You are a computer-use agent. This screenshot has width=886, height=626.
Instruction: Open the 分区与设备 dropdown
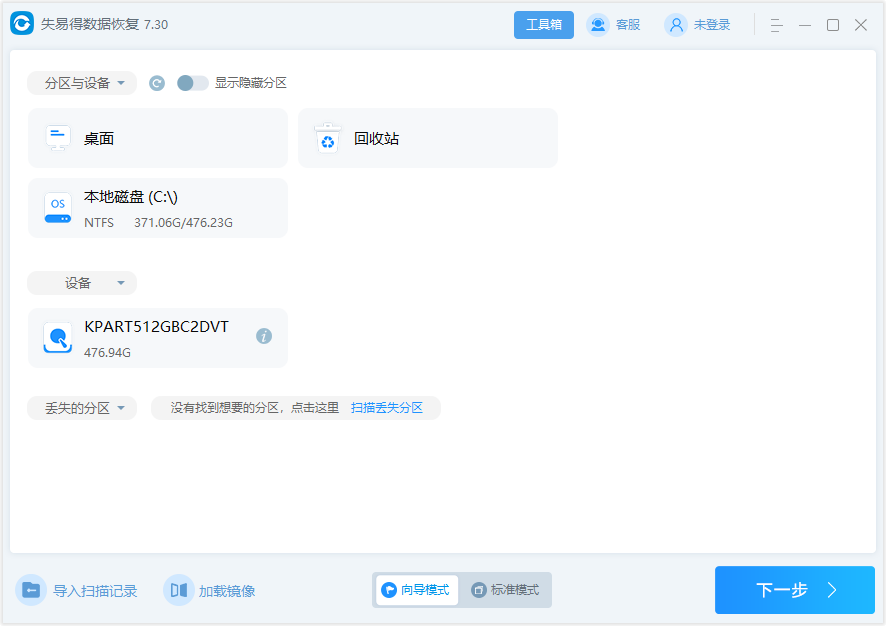(x=81, y=83)
